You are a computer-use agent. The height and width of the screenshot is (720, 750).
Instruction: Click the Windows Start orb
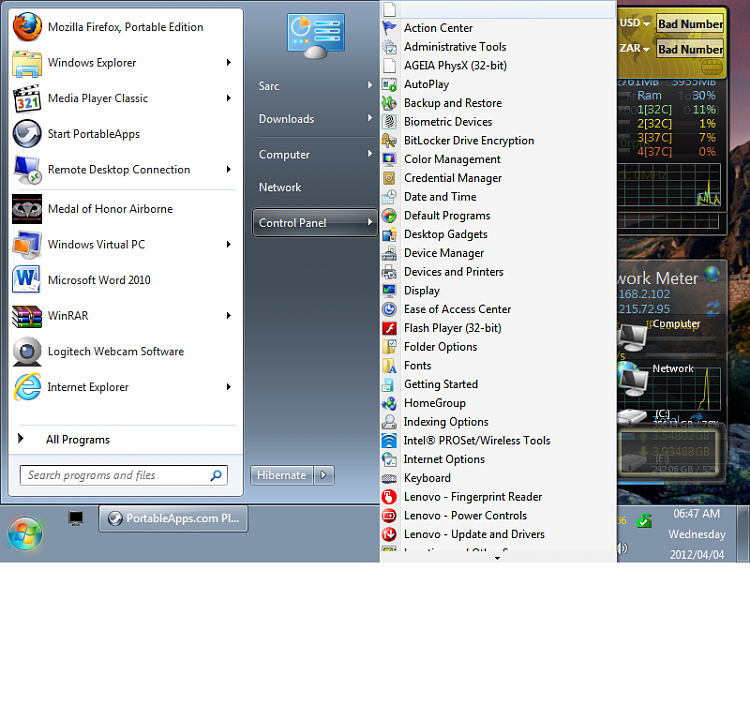pos(25,533)
